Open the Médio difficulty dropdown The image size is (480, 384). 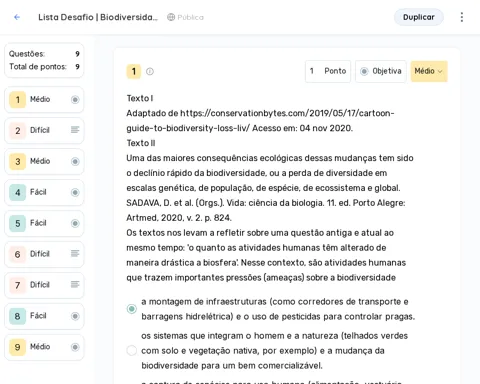[429, 71]
